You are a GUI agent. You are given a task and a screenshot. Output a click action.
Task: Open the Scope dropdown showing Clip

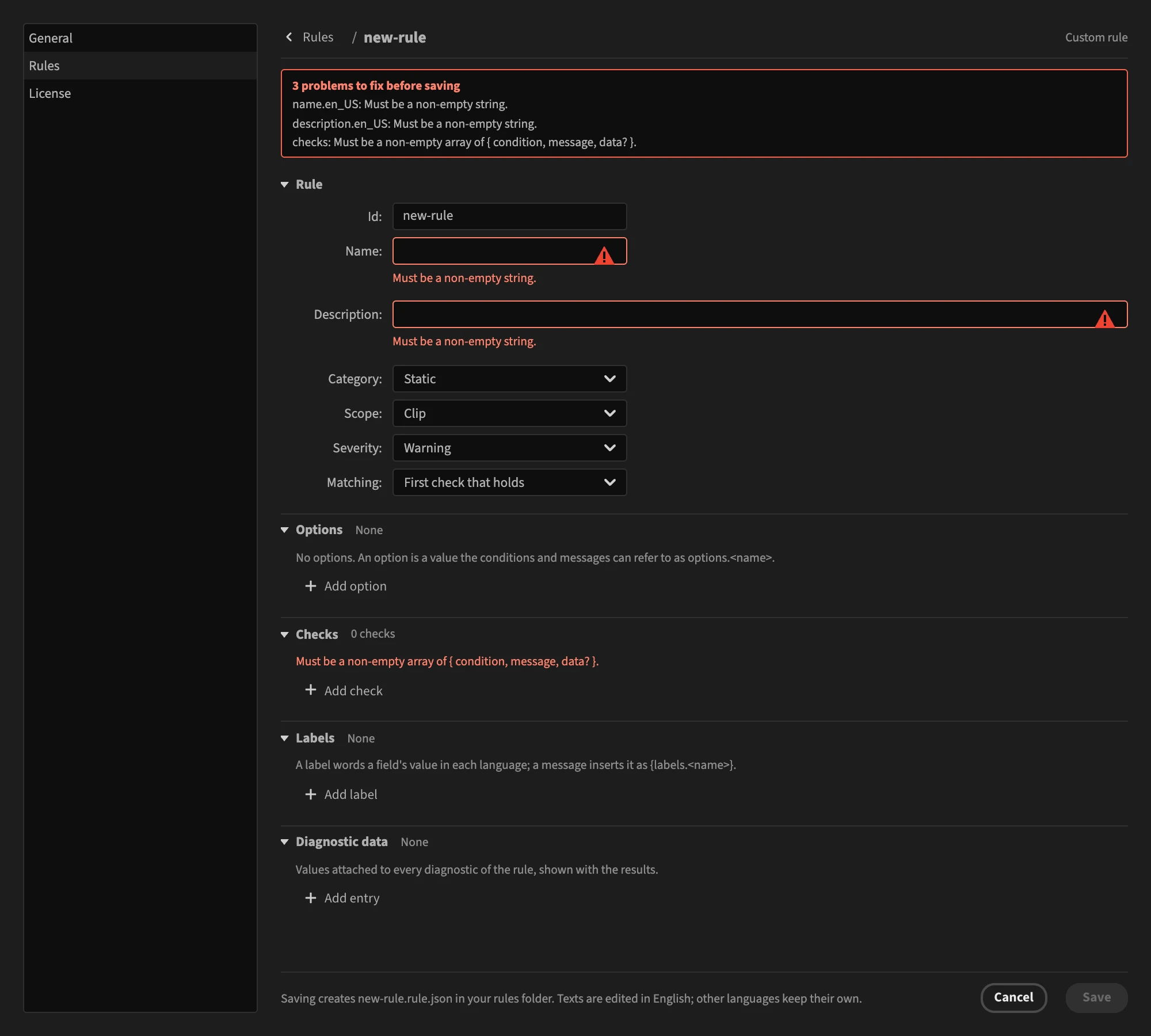coord(509,413)
